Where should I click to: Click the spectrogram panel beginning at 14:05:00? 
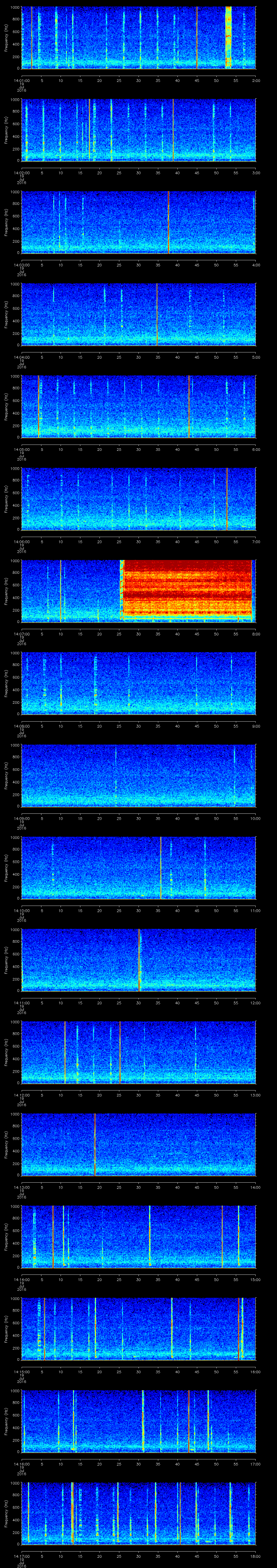point(139,407)
